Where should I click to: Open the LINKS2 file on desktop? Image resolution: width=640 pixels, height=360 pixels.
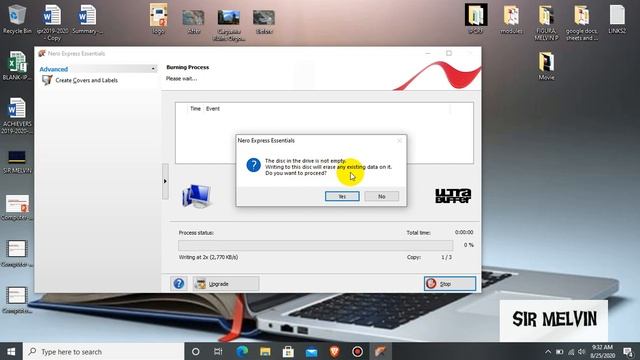pyautogui.click(x=617, y=19)
